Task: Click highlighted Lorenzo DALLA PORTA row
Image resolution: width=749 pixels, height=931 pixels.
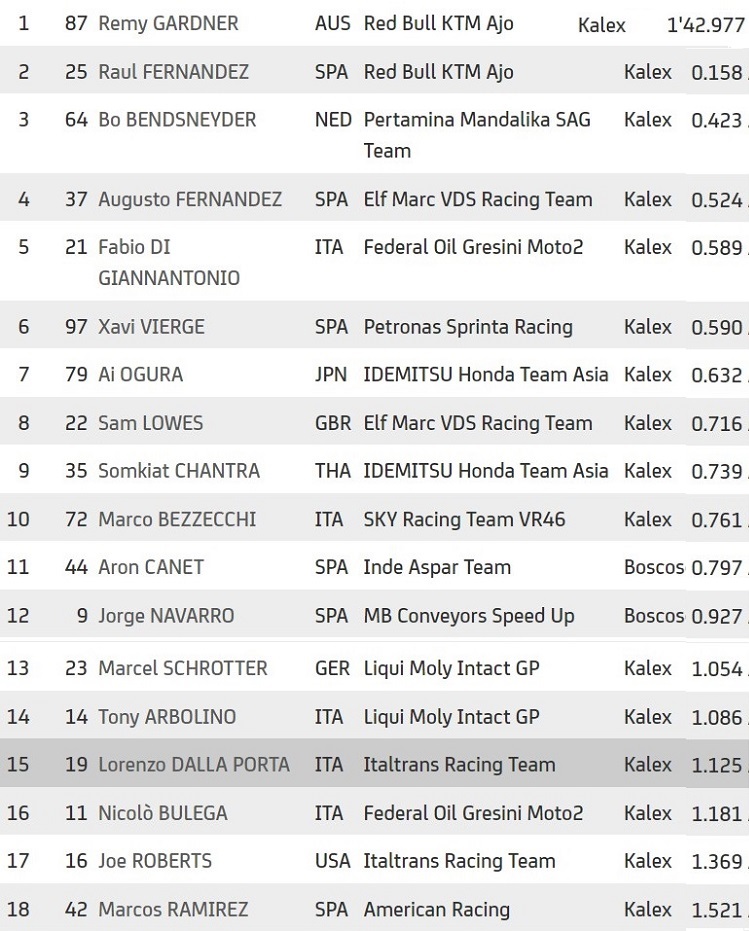Action: coord(374,764)
